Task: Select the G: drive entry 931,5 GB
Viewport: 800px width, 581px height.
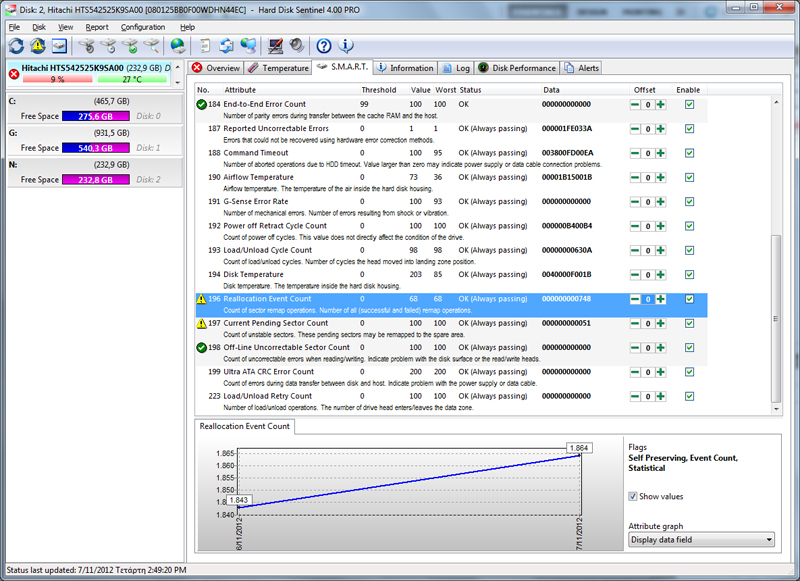Action: [x=95, y=140]
